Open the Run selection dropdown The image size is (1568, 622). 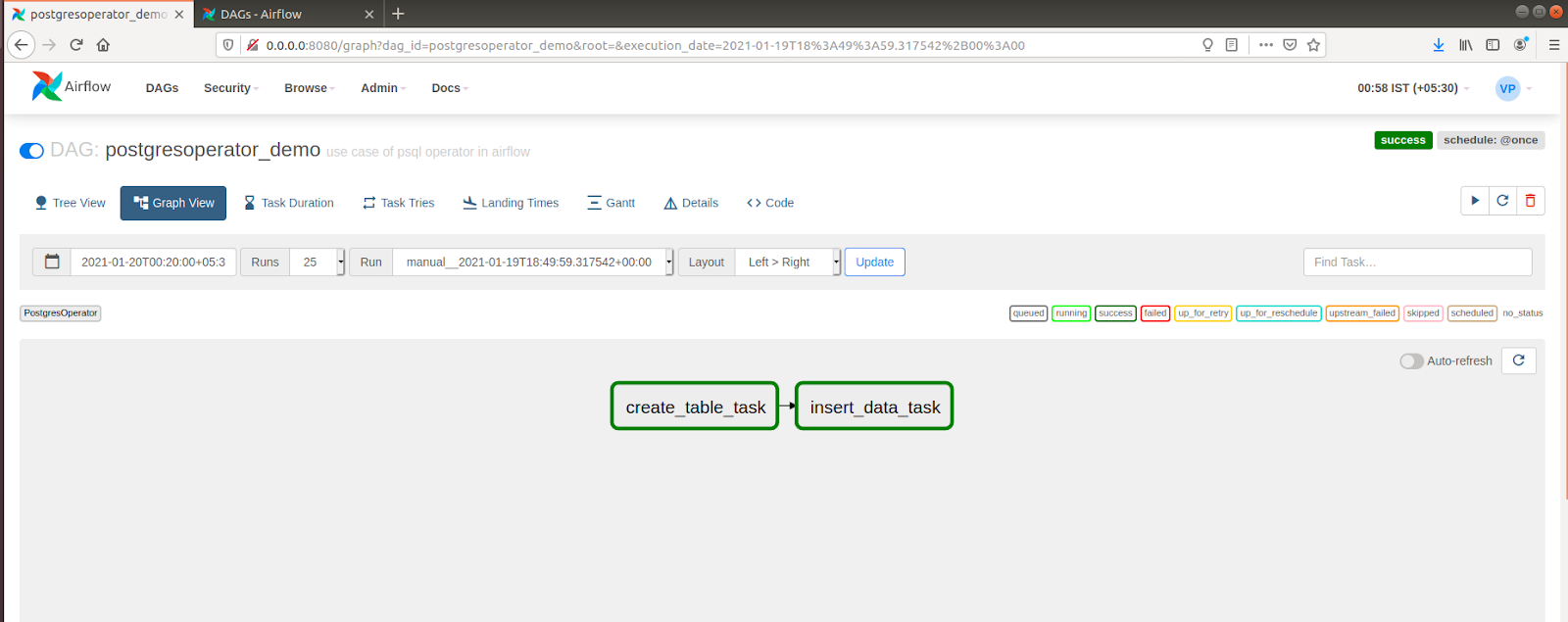tap(532, 262)
